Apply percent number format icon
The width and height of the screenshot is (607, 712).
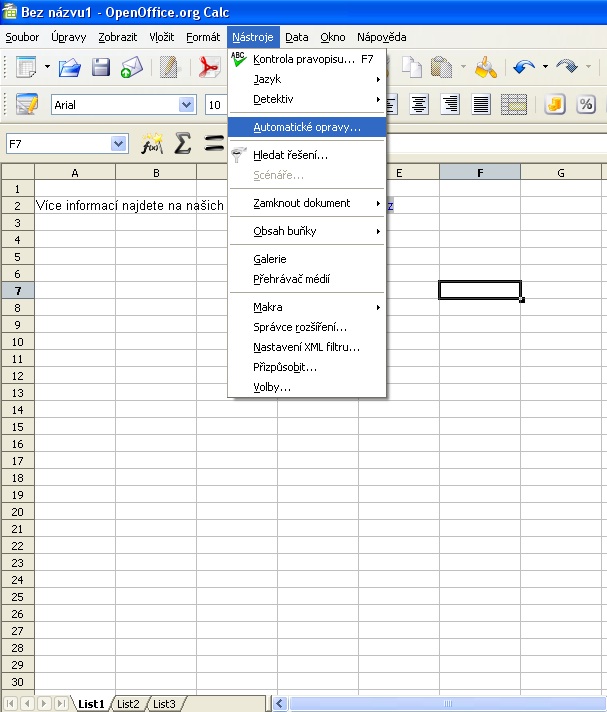pyautogui.click(x=586, y=105)
